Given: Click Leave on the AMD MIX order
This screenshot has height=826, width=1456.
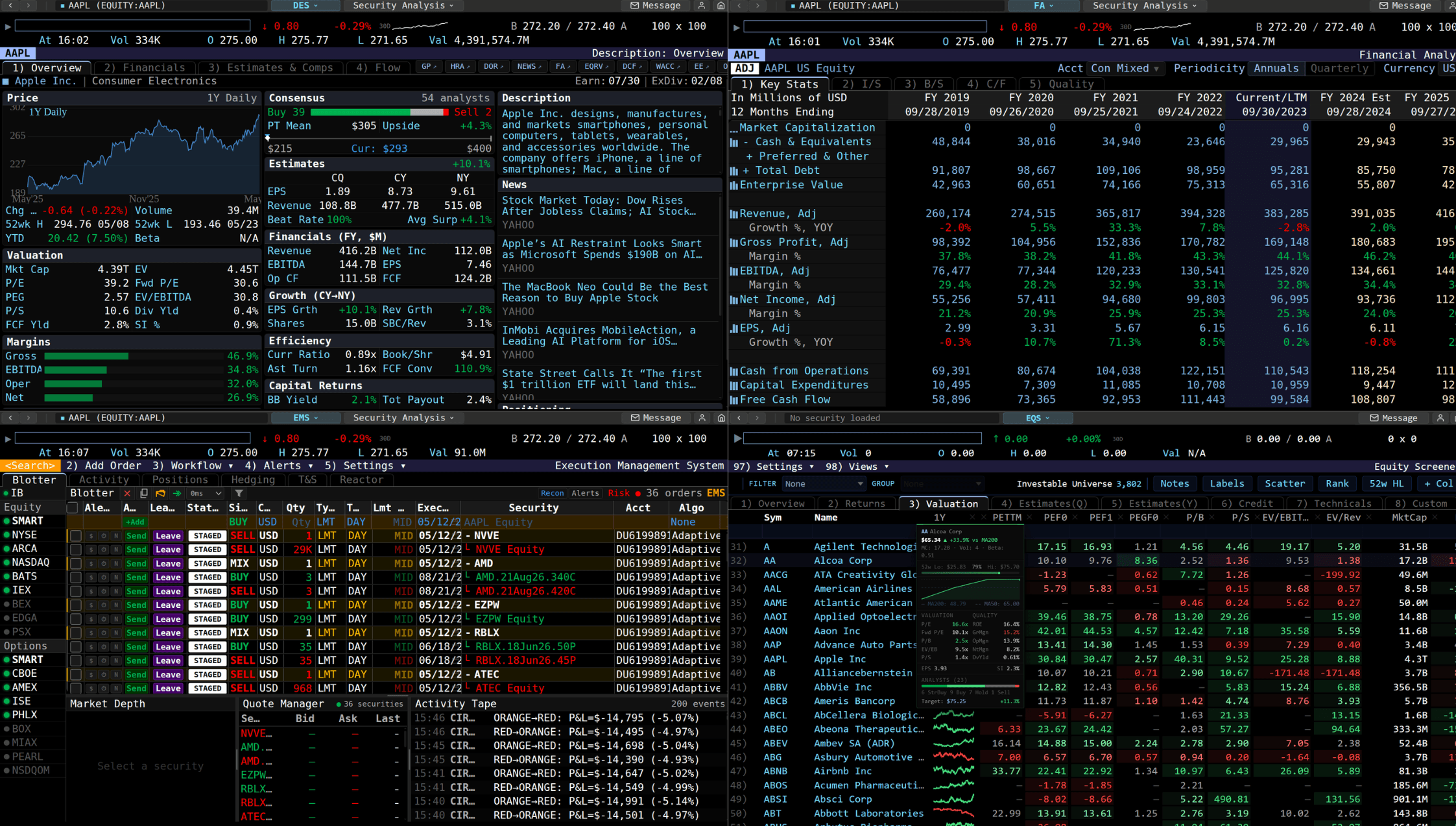Looking at the screenshot, I should (x=168, y=564).
